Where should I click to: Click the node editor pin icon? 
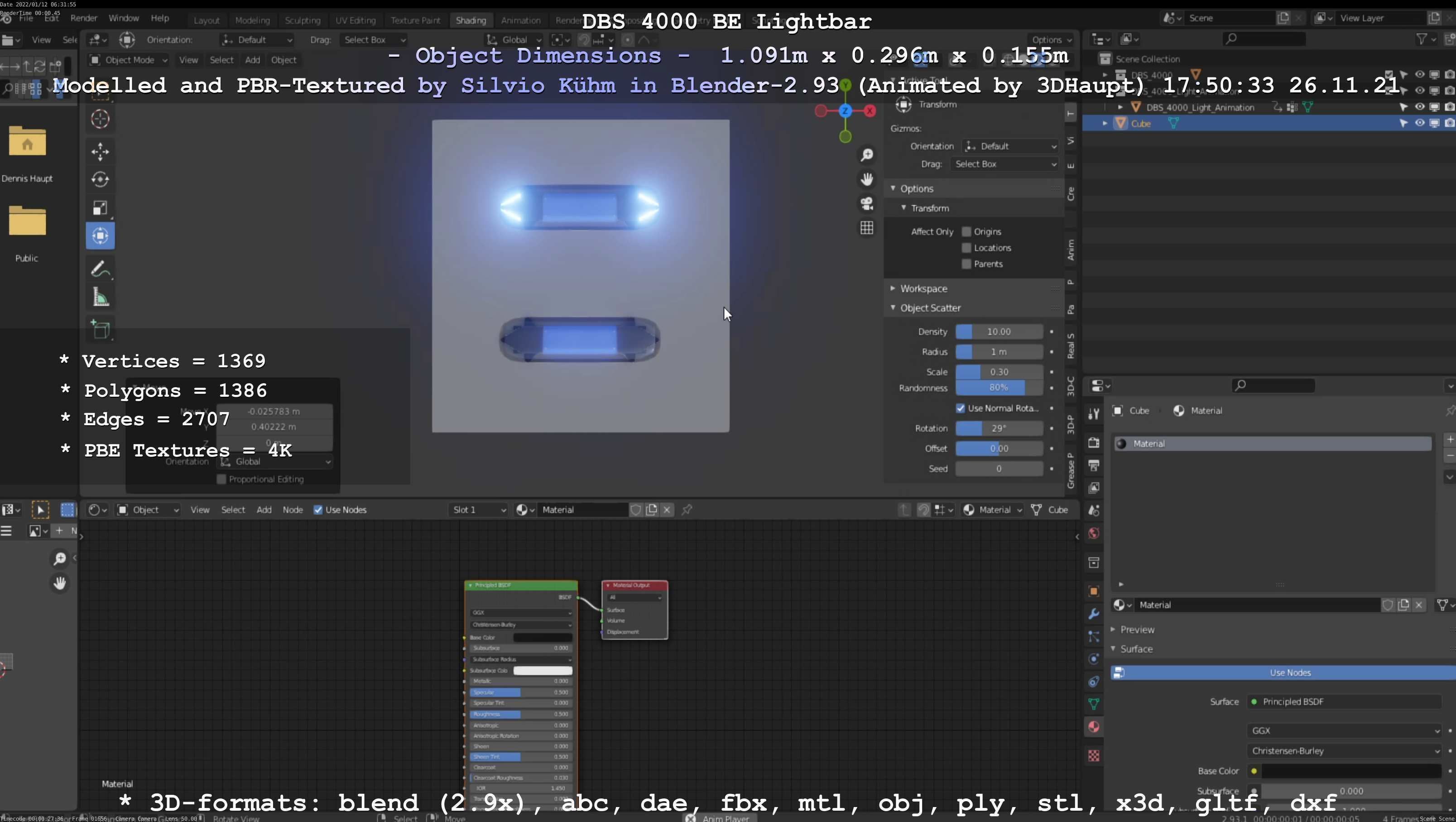click(x=687, y=510)
